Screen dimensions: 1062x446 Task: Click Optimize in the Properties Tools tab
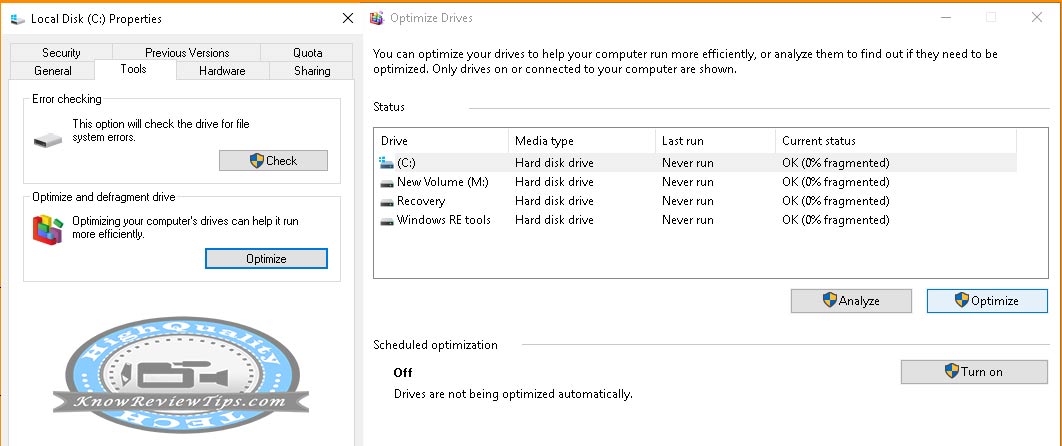point(266,258)
